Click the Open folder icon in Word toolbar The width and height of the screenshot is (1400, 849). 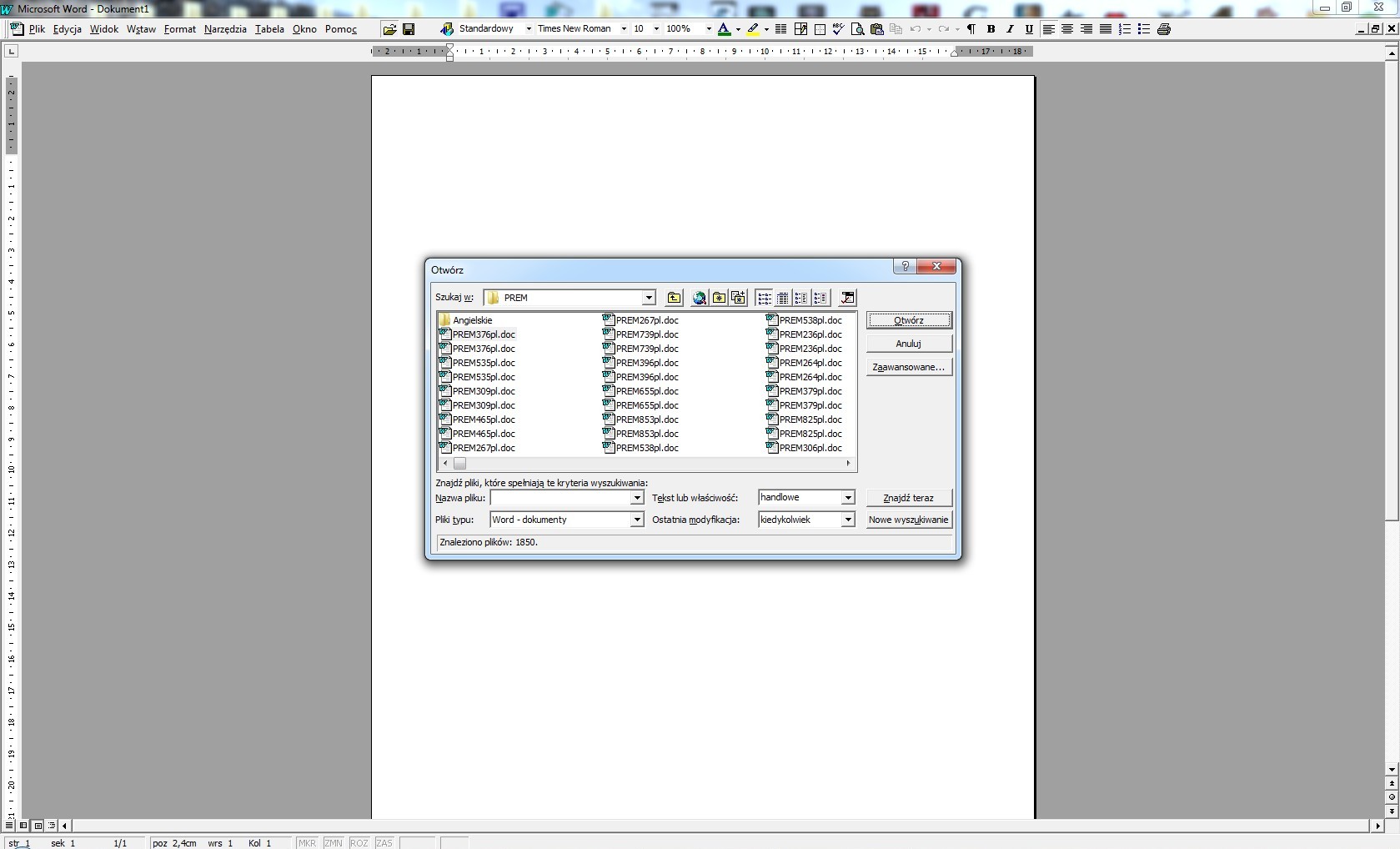coord(389,29)
